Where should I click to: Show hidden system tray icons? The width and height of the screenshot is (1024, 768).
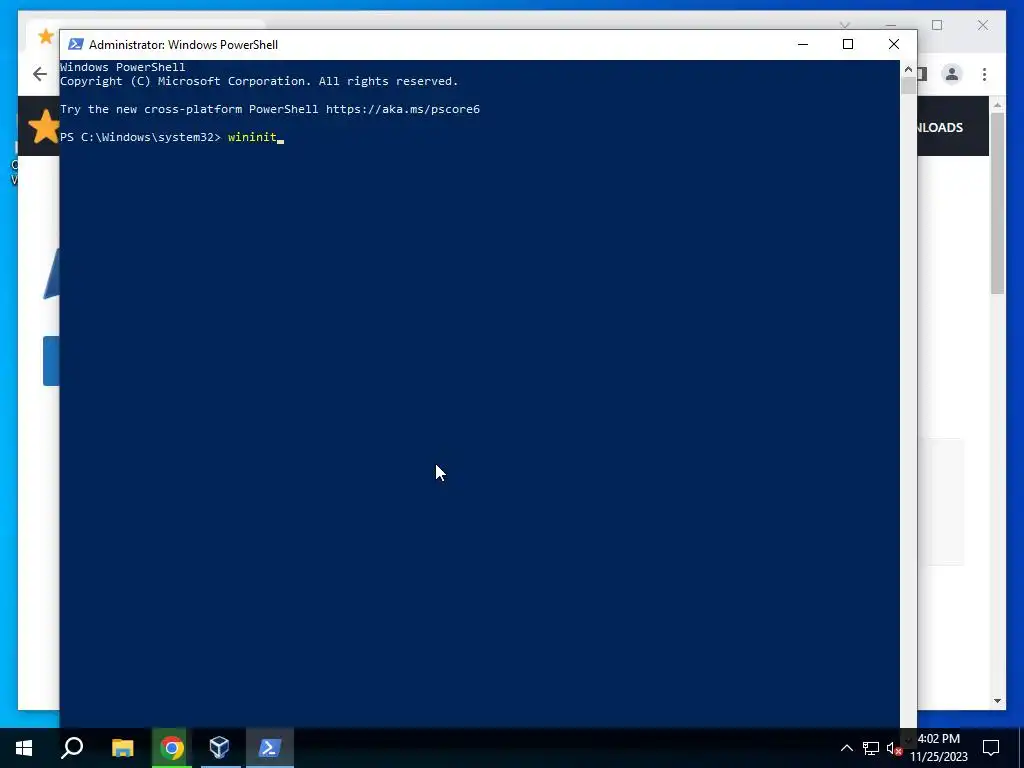point(846,748)
